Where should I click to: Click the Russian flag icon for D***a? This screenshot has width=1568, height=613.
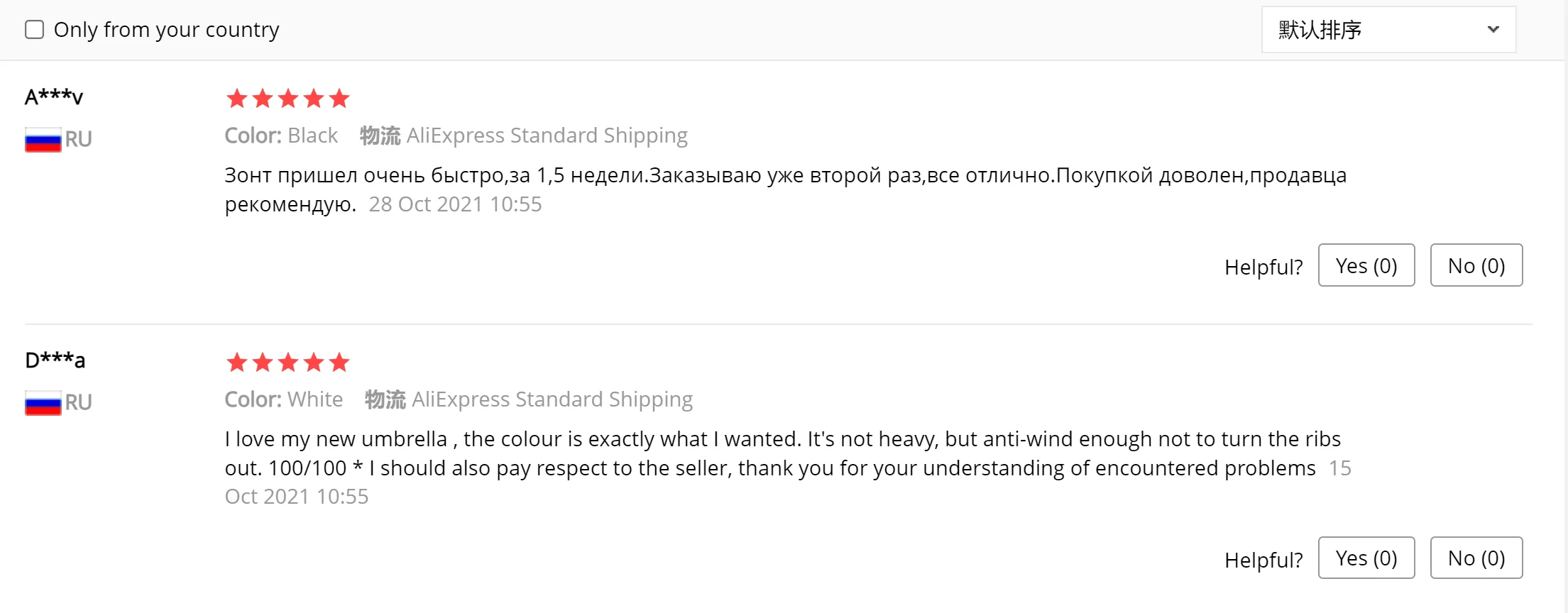tap(43, 403)
